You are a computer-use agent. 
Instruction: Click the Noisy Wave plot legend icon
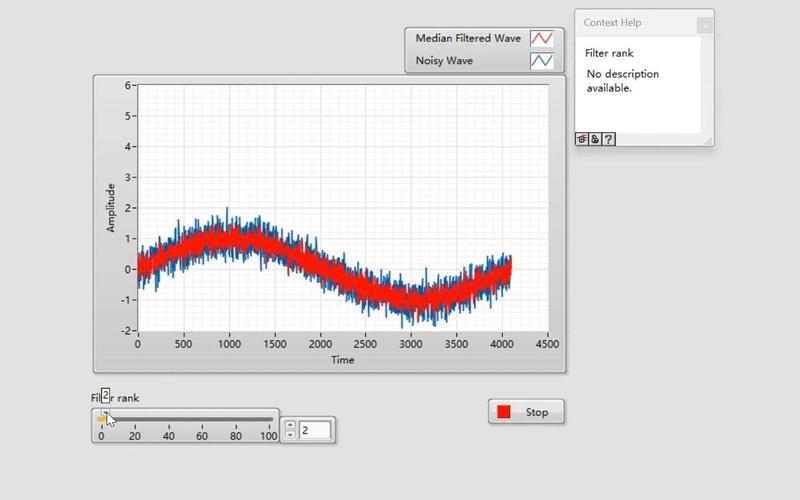(541, 61)
